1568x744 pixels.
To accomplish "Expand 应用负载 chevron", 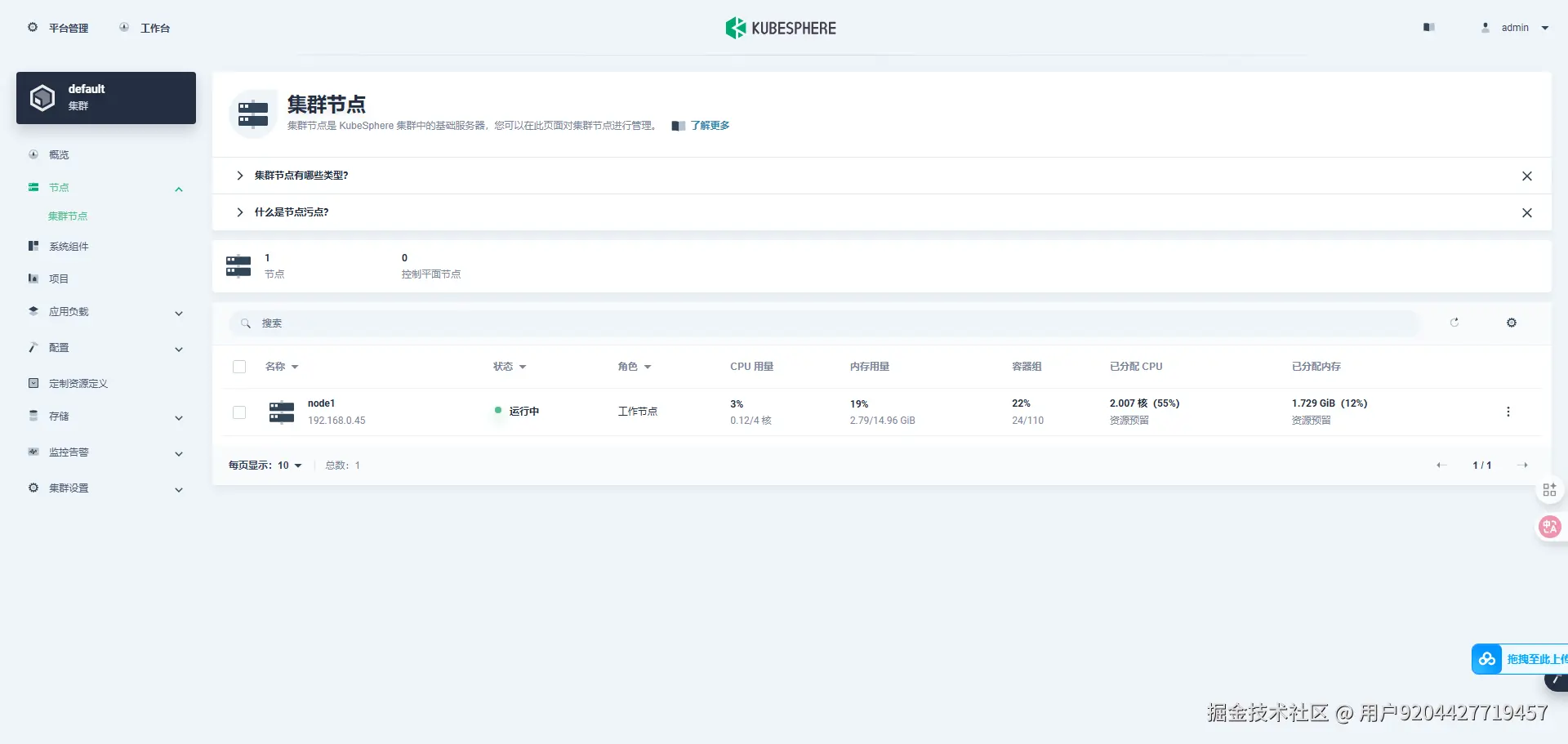I will click(179, 314).
